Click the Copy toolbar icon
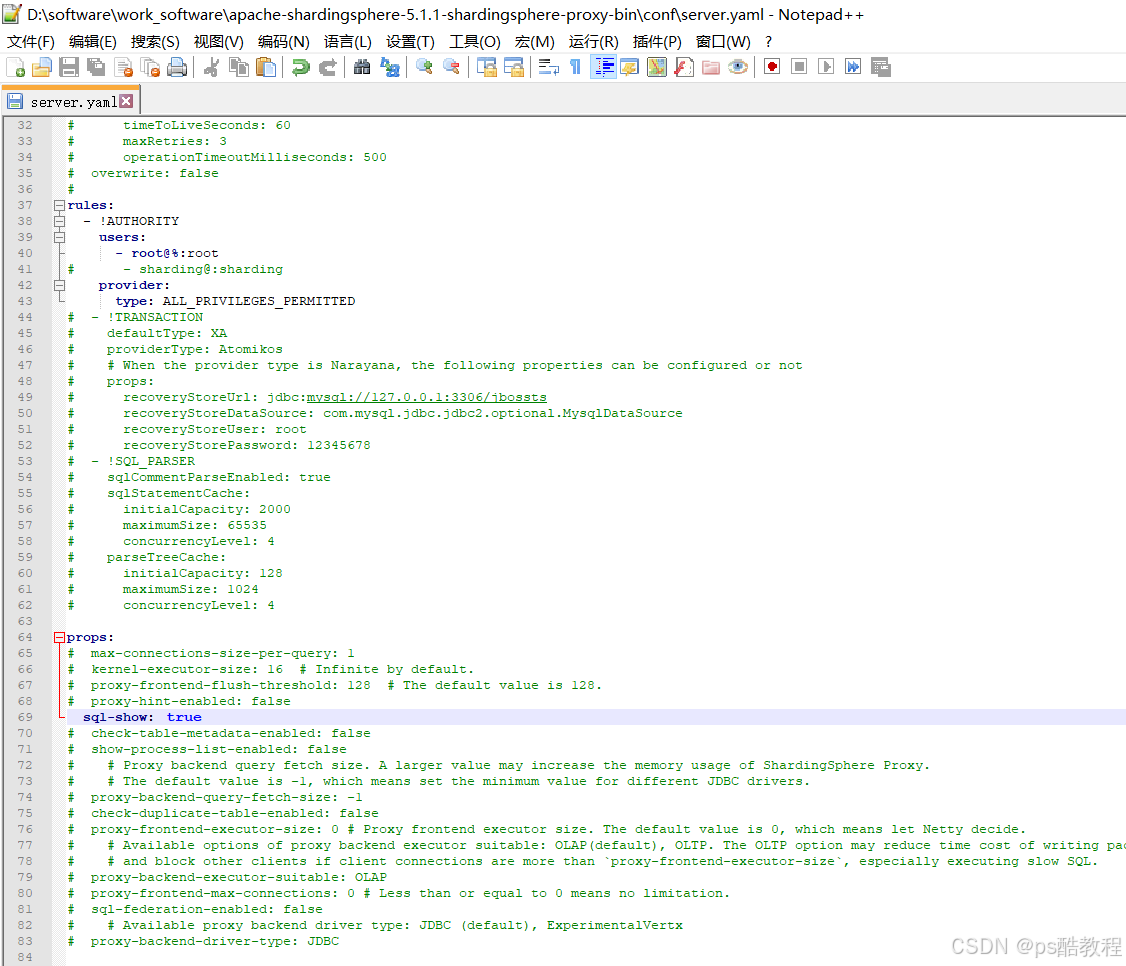Viewport: 1126px width, 966px height. 238,68
